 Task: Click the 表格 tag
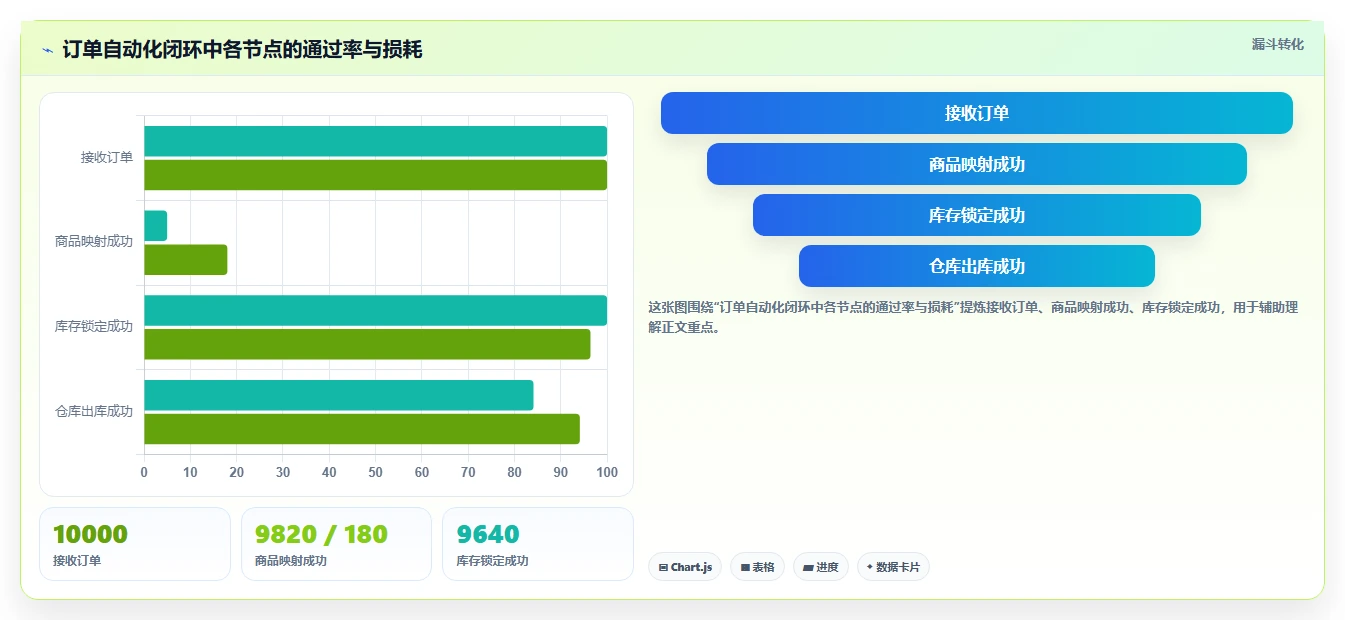click(758, 567)
